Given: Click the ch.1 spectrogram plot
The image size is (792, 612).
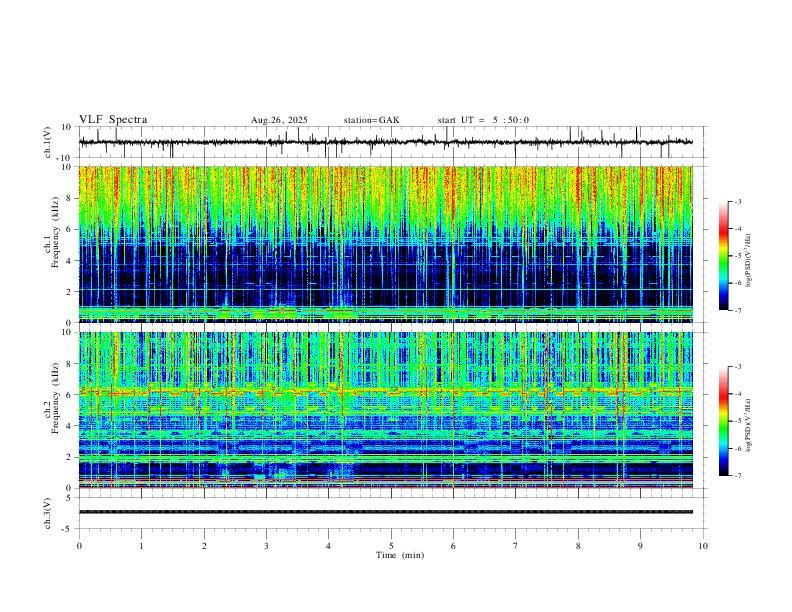Looking at the screenshot, I should click(x=386, y=244).
